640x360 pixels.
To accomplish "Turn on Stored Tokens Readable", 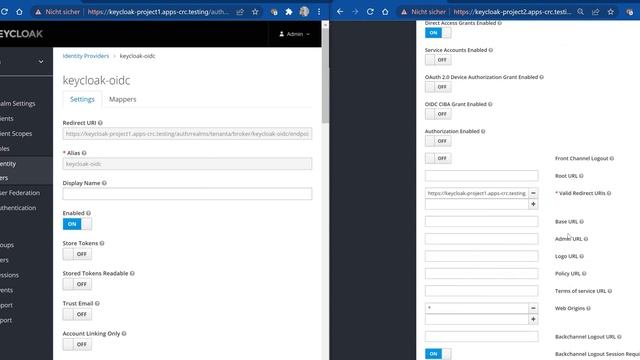I will click(x=77, y=284).
